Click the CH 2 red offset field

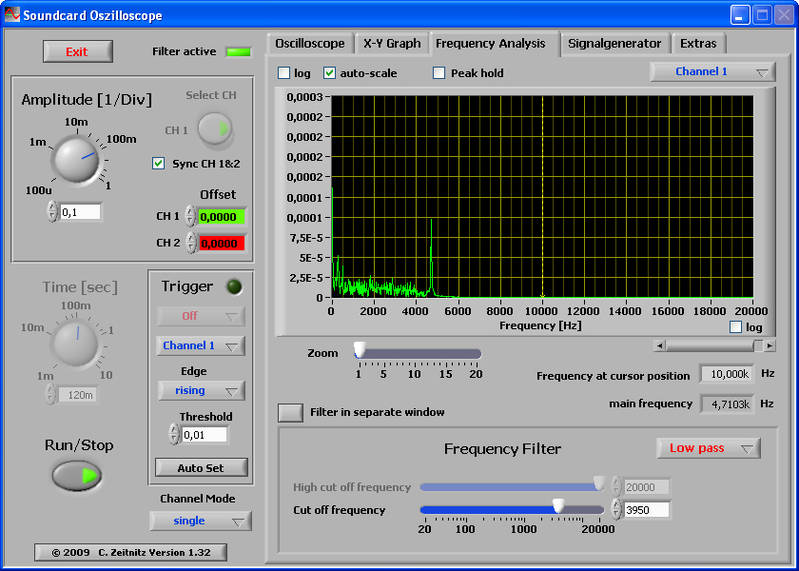coord(221,243)
